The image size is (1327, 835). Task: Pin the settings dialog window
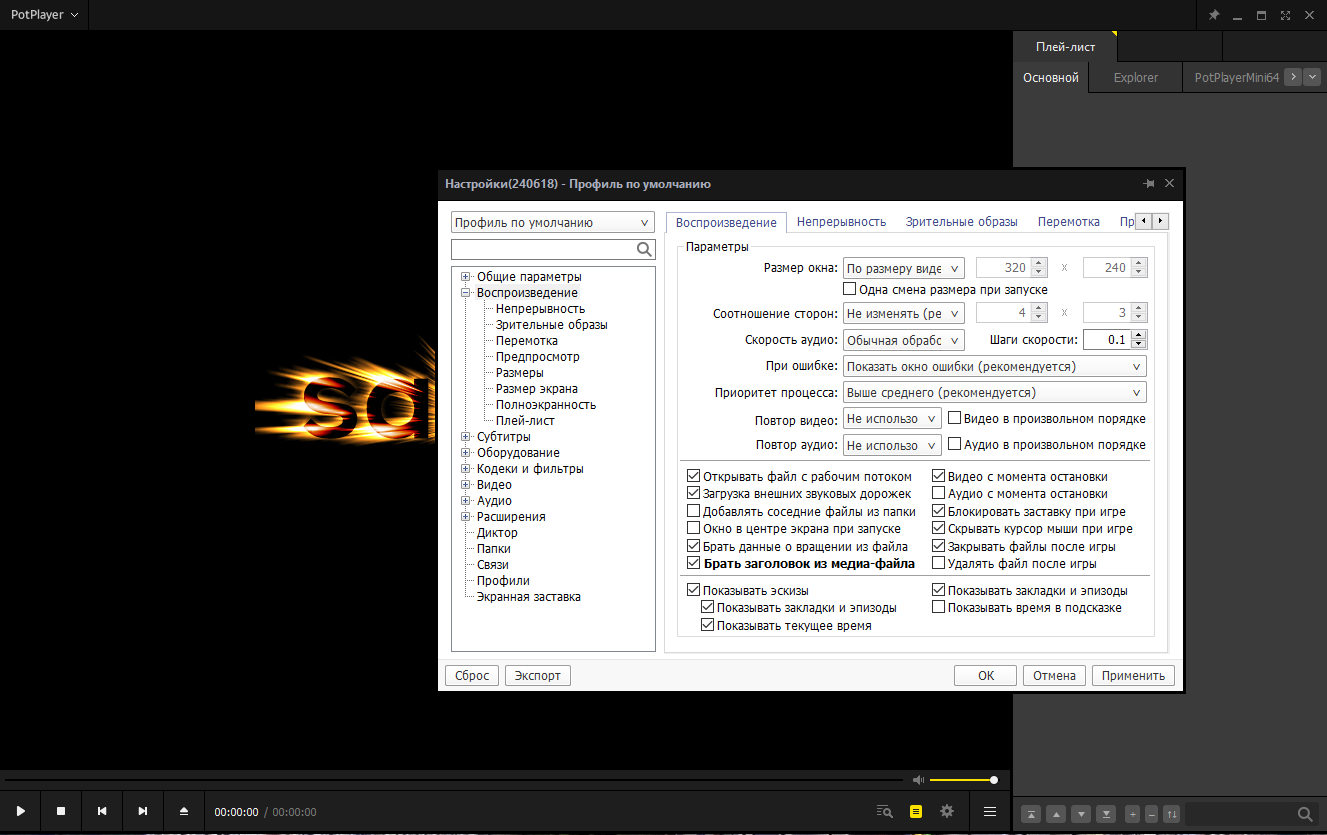pos(1148,184)
